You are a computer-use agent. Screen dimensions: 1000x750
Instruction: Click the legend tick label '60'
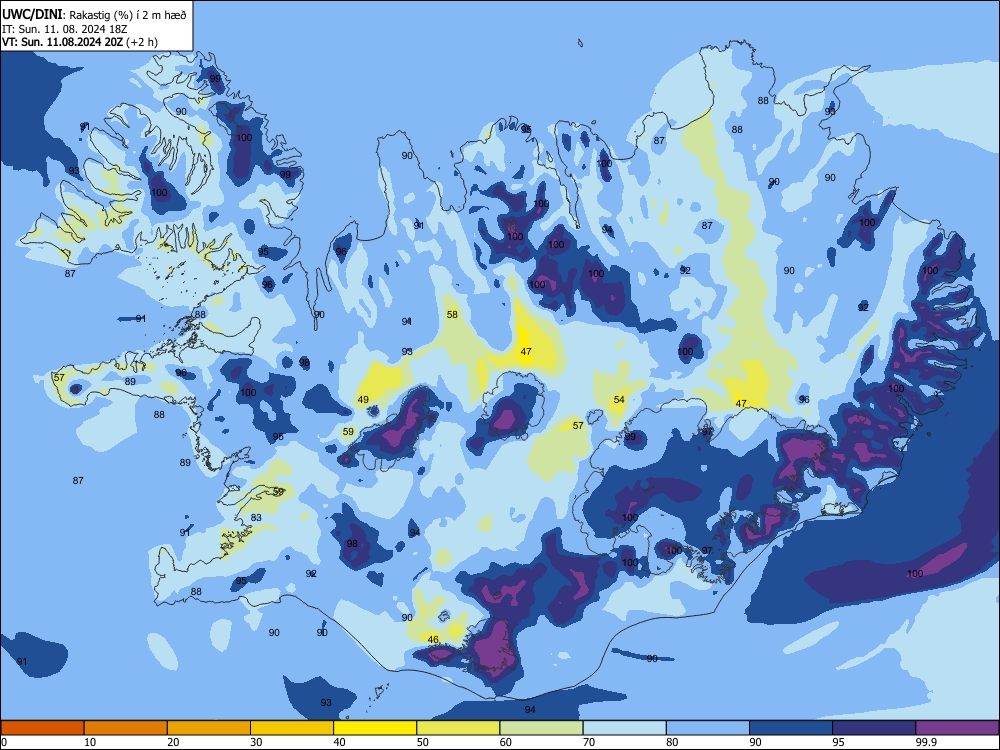pyautogui.click(x=506, y=742)
